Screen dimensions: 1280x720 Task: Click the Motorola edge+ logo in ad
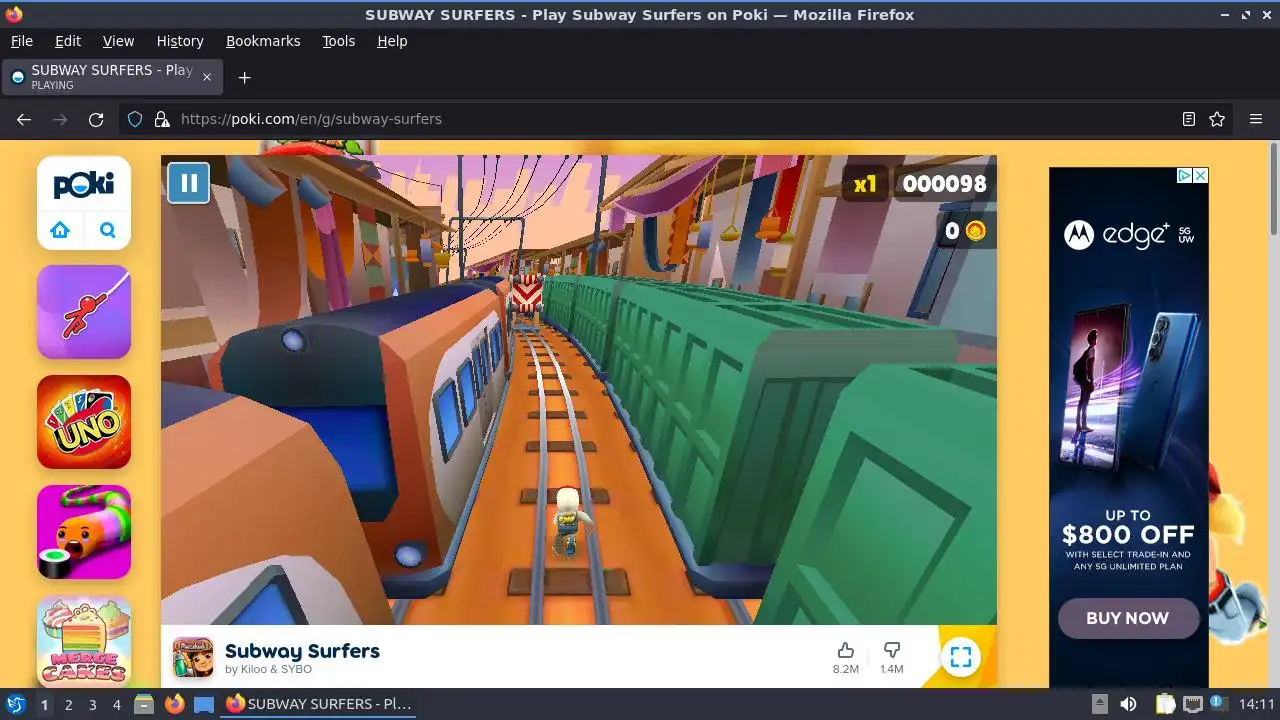[x=1129, y=235]
